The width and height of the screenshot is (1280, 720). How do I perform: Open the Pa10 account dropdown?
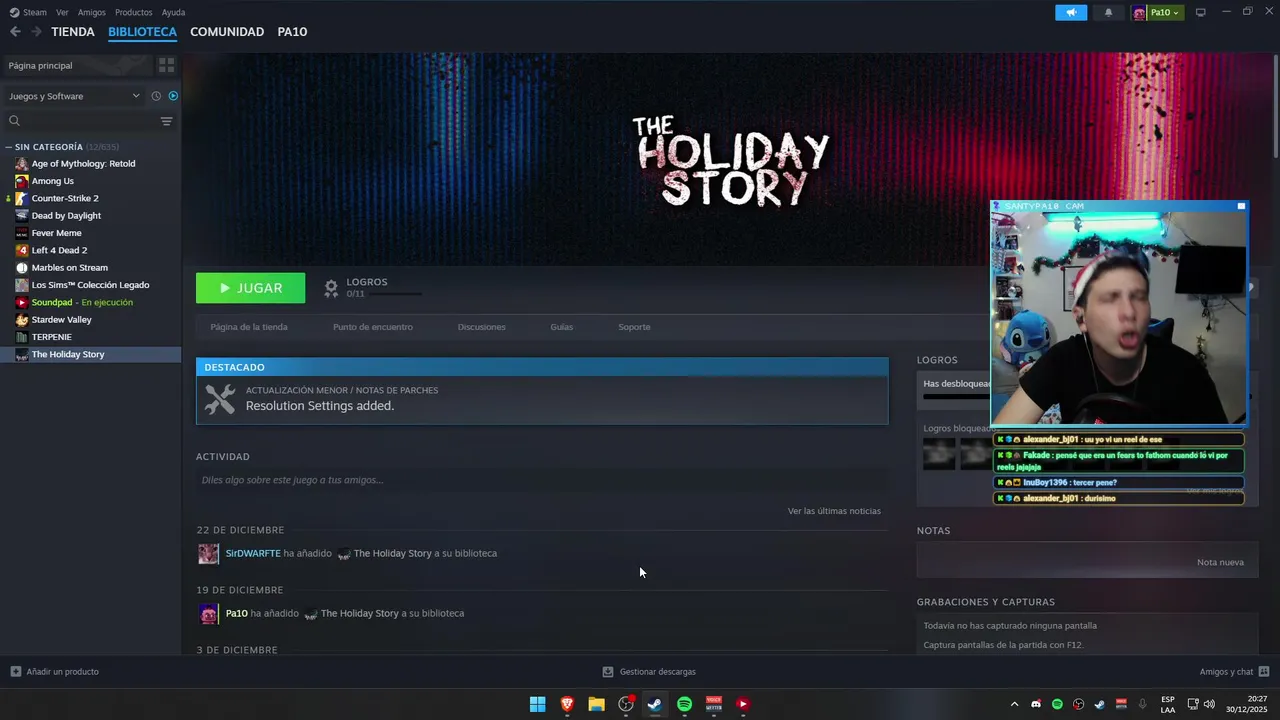(x=1166, y=12)
